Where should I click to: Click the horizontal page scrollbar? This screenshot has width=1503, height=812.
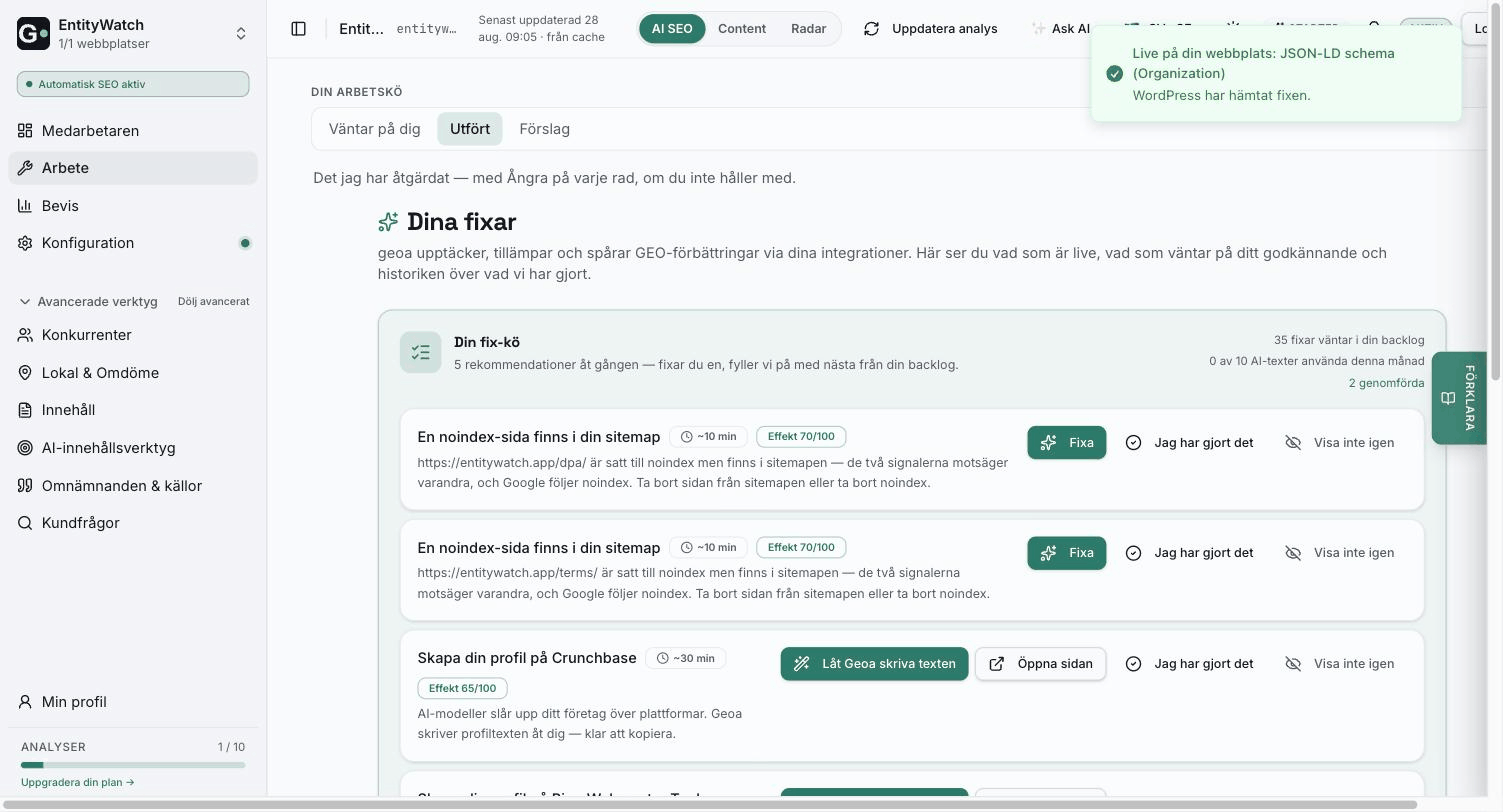click(x=708, y=805)
